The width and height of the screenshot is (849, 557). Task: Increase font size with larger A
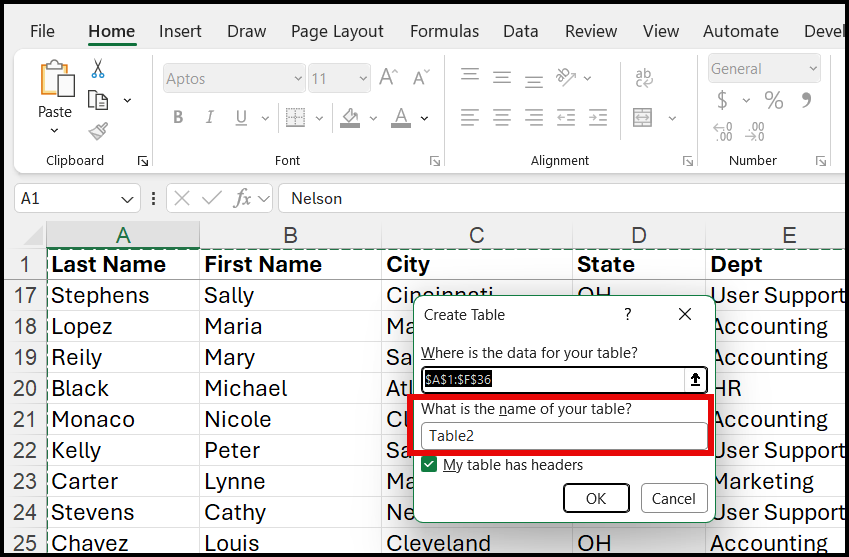[388, 77]
